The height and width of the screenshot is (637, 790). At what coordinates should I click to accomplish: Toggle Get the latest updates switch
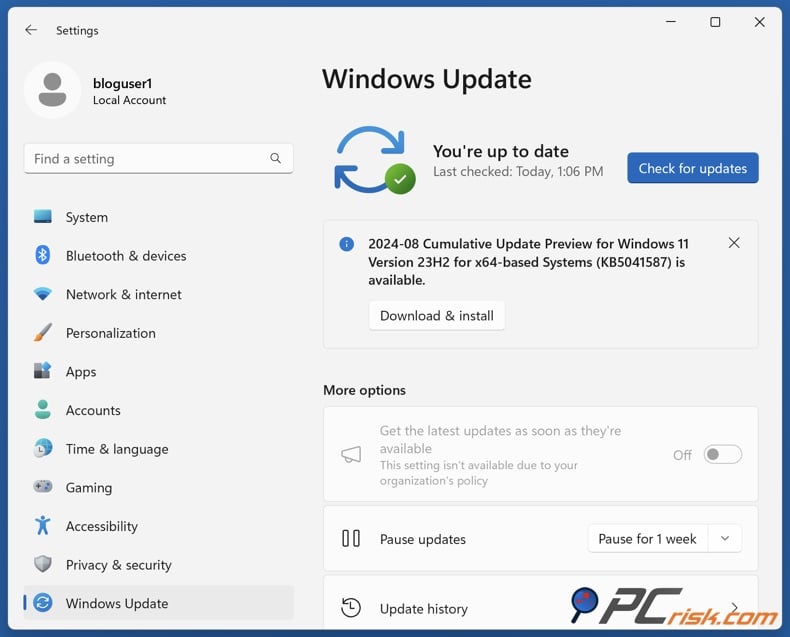click(723, 455)
